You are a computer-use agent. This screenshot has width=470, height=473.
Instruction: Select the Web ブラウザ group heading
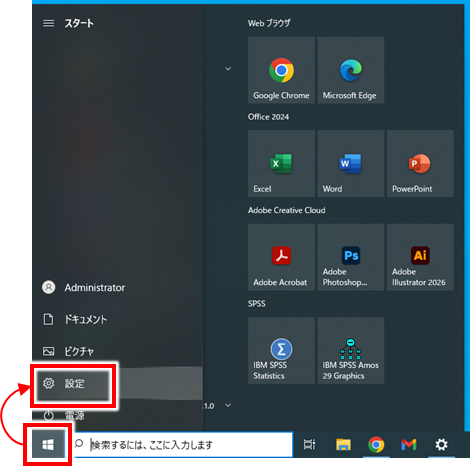click(x=269, y=23)
